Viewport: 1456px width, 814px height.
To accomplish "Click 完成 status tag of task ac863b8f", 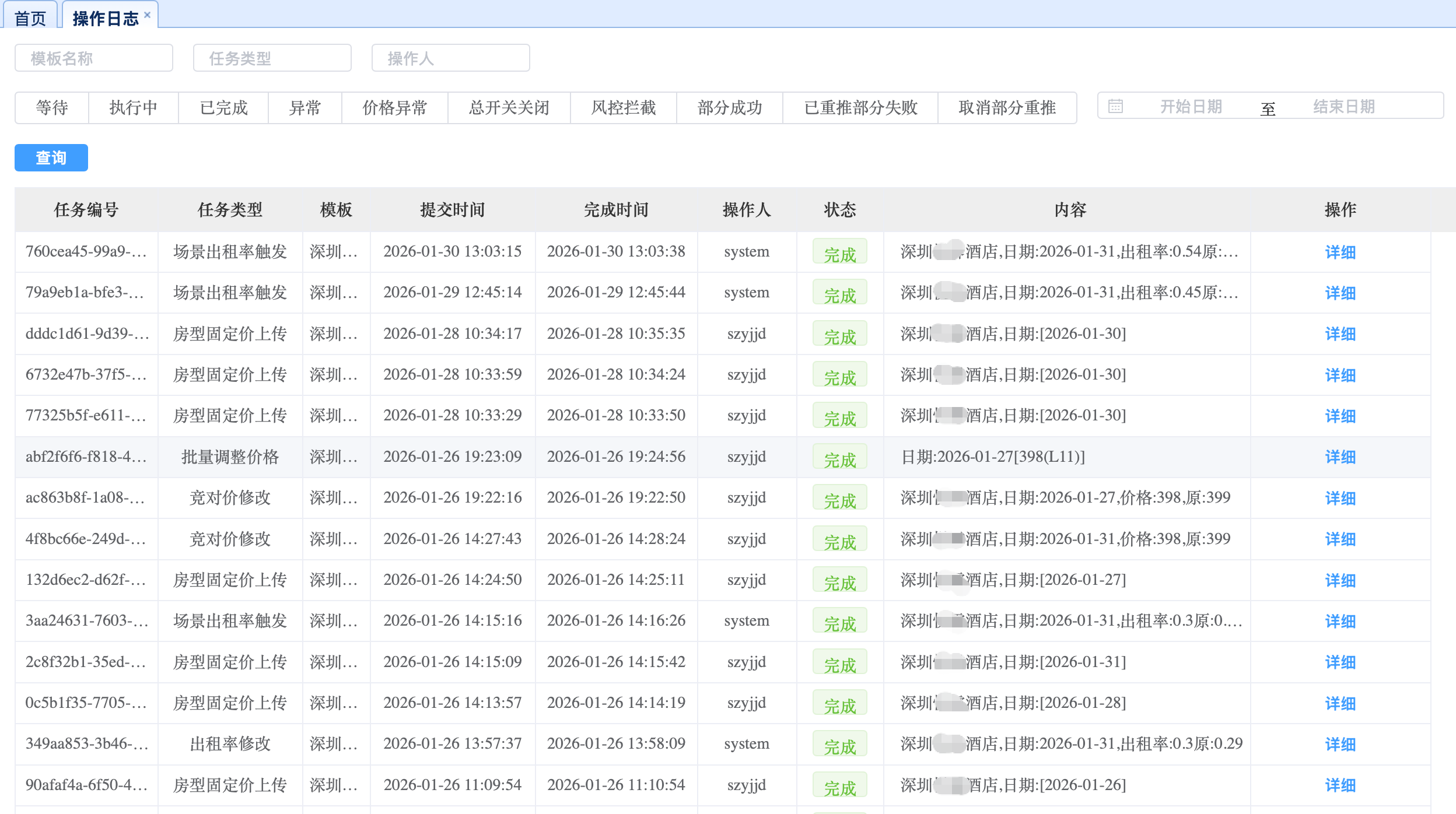I will [839, 499].
